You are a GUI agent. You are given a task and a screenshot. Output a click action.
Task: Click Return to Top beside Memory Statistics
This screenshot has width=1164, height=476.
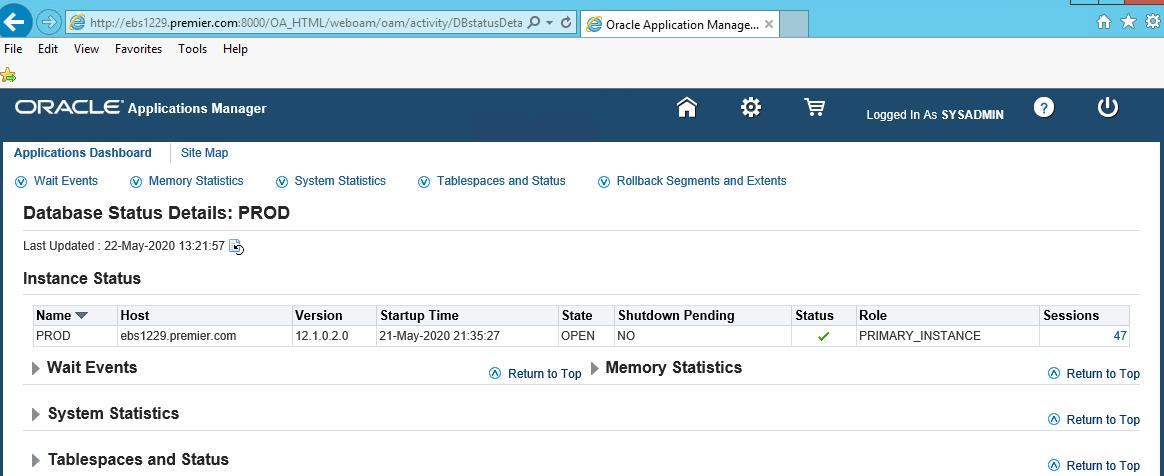point(1102,374)
